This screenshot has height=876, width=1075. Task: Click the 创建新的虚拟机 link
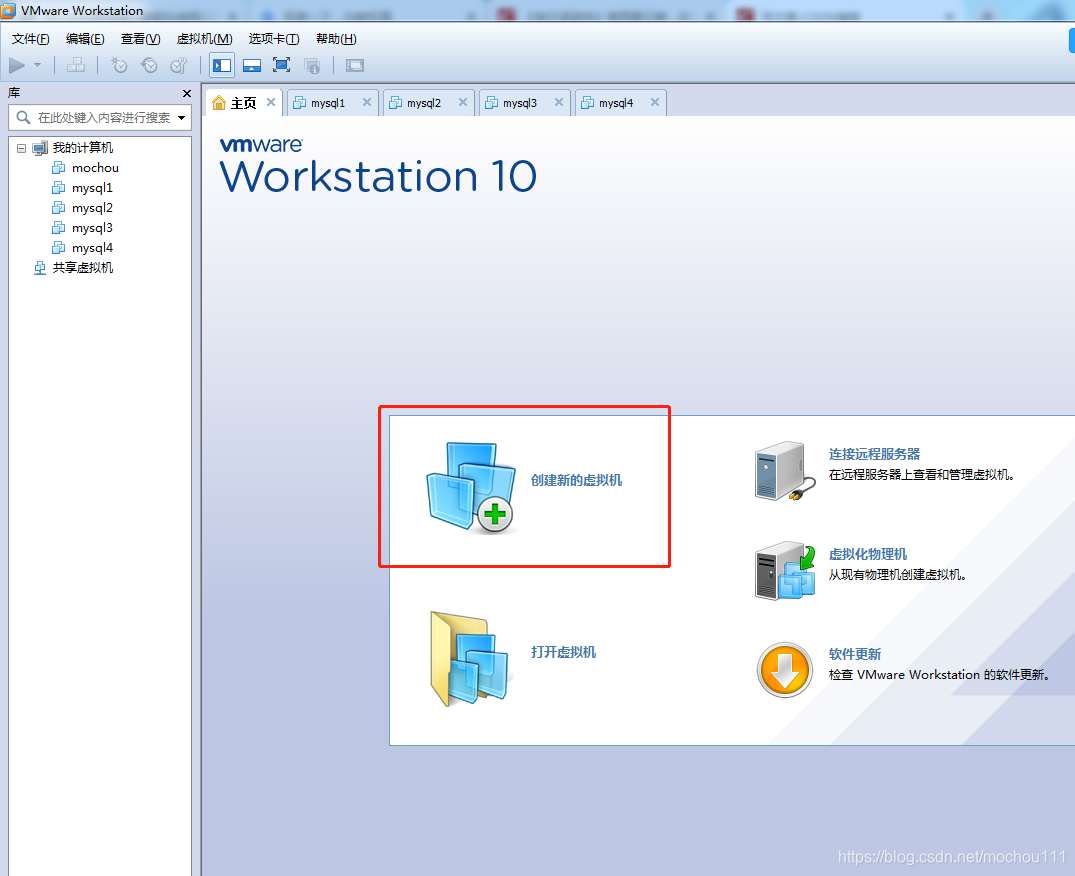click(577, 480)
